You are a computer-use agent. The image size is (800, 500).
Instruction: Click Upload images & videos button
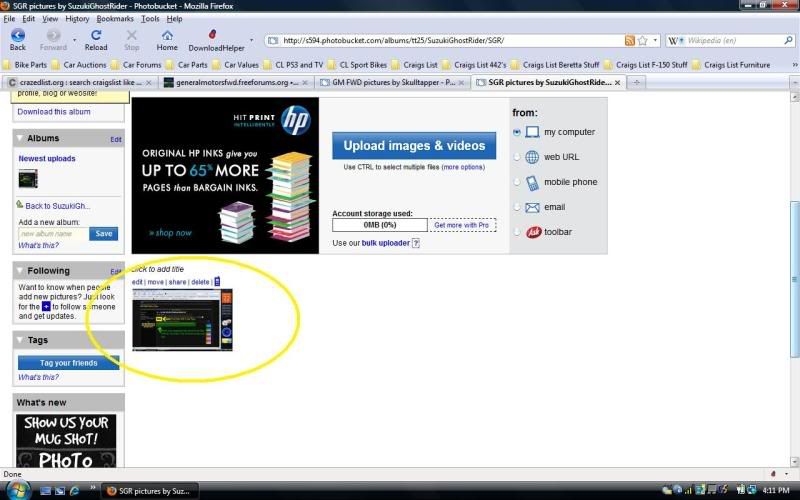[x=414, y=146]
